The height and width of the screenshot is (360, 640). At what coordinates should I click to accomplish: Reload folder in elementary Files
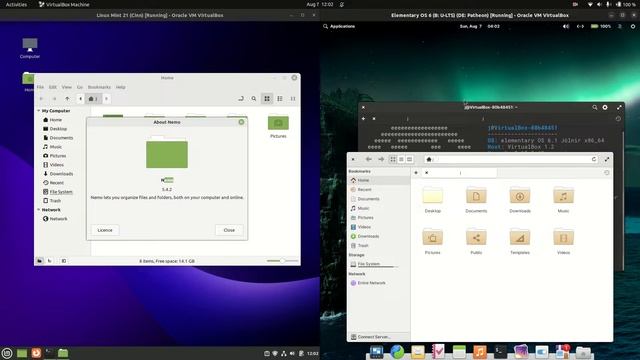point(594,159)
